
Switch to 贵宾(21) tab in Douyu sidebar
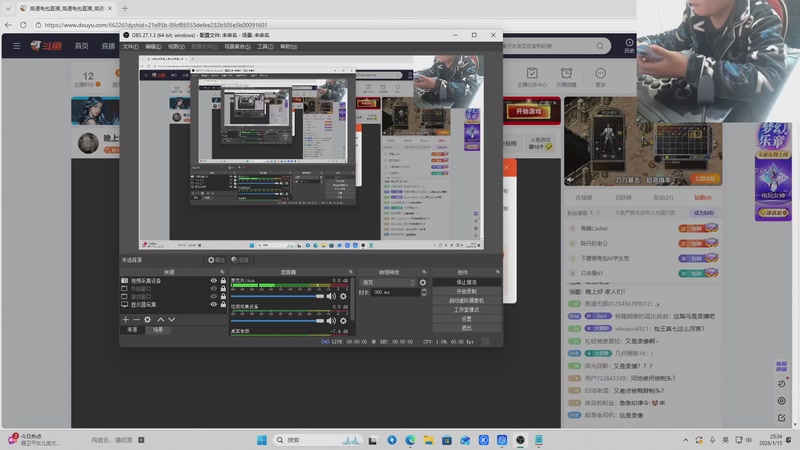click(663, 197)
